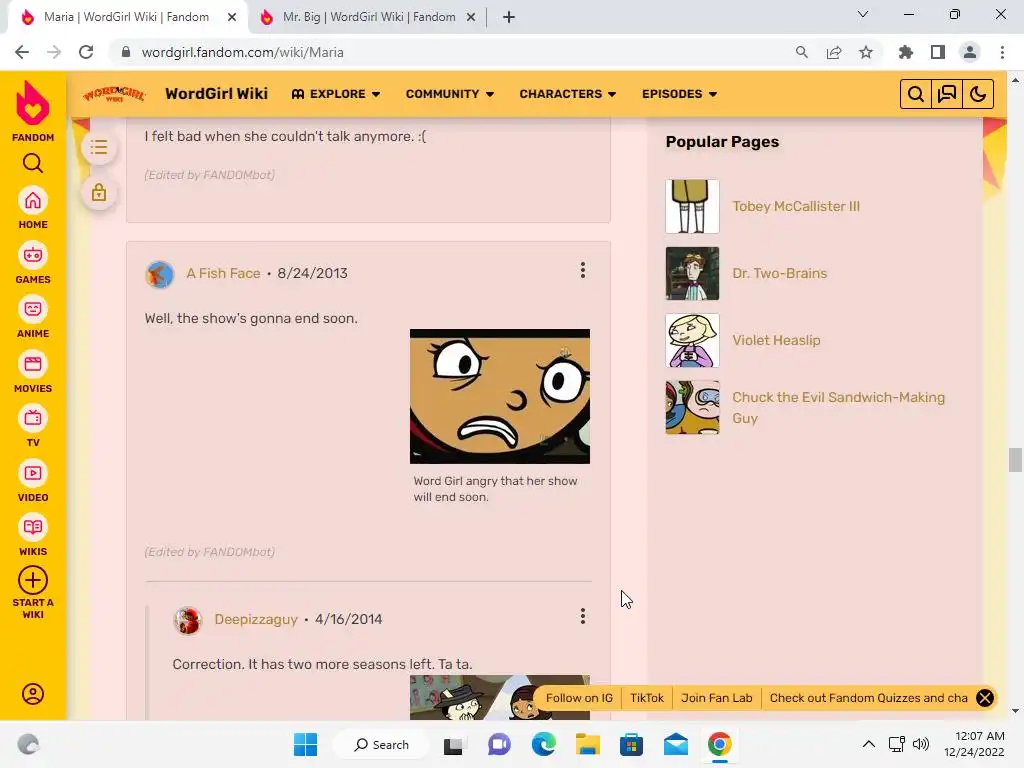Open Chrome three-dot menu

coord(1002,52)
